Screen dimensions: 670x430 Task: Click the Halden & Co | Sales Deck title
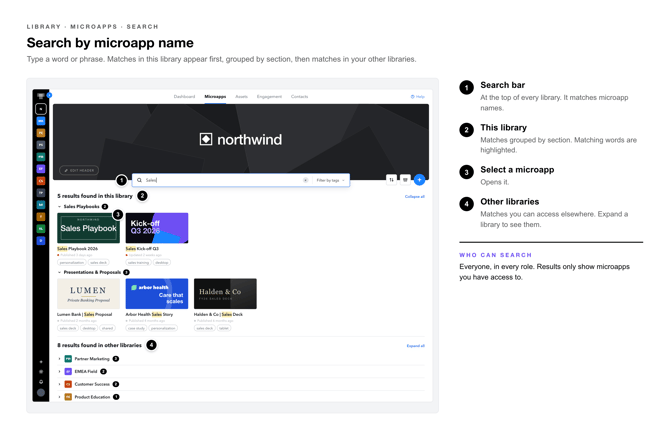point(218,314)
